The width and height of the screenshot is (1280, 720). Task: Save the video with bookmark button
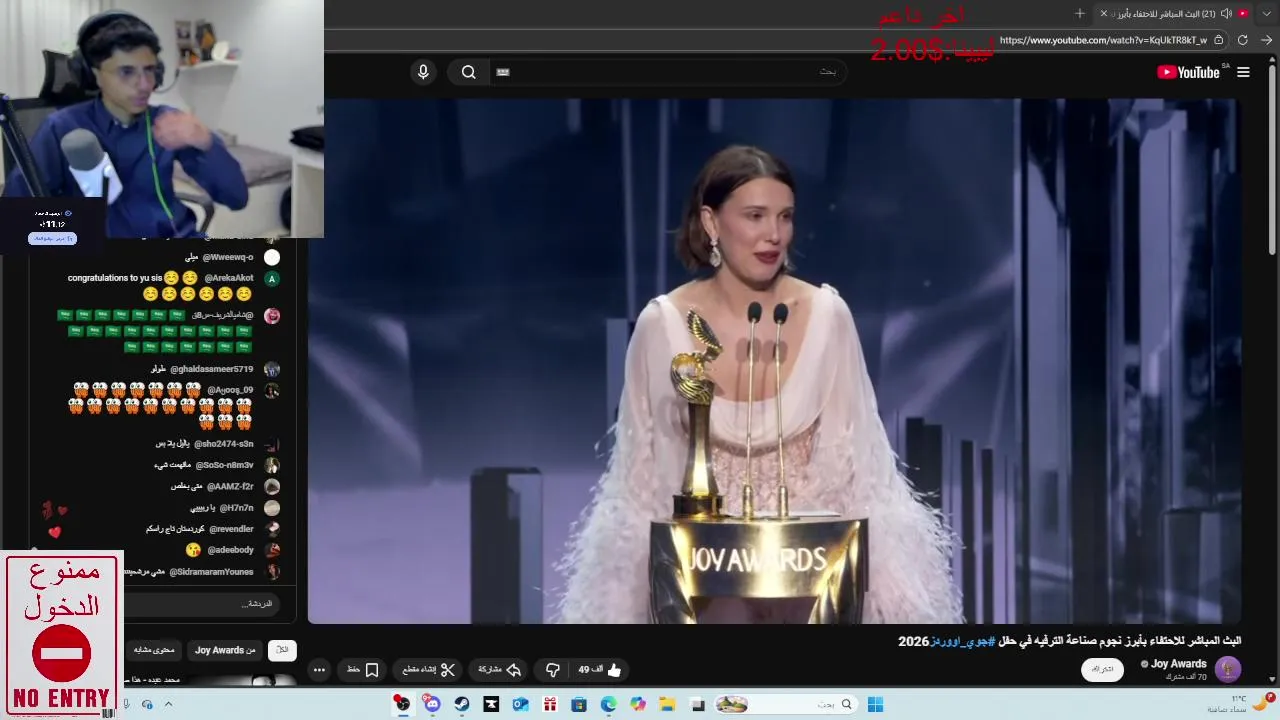pos(364,670)
